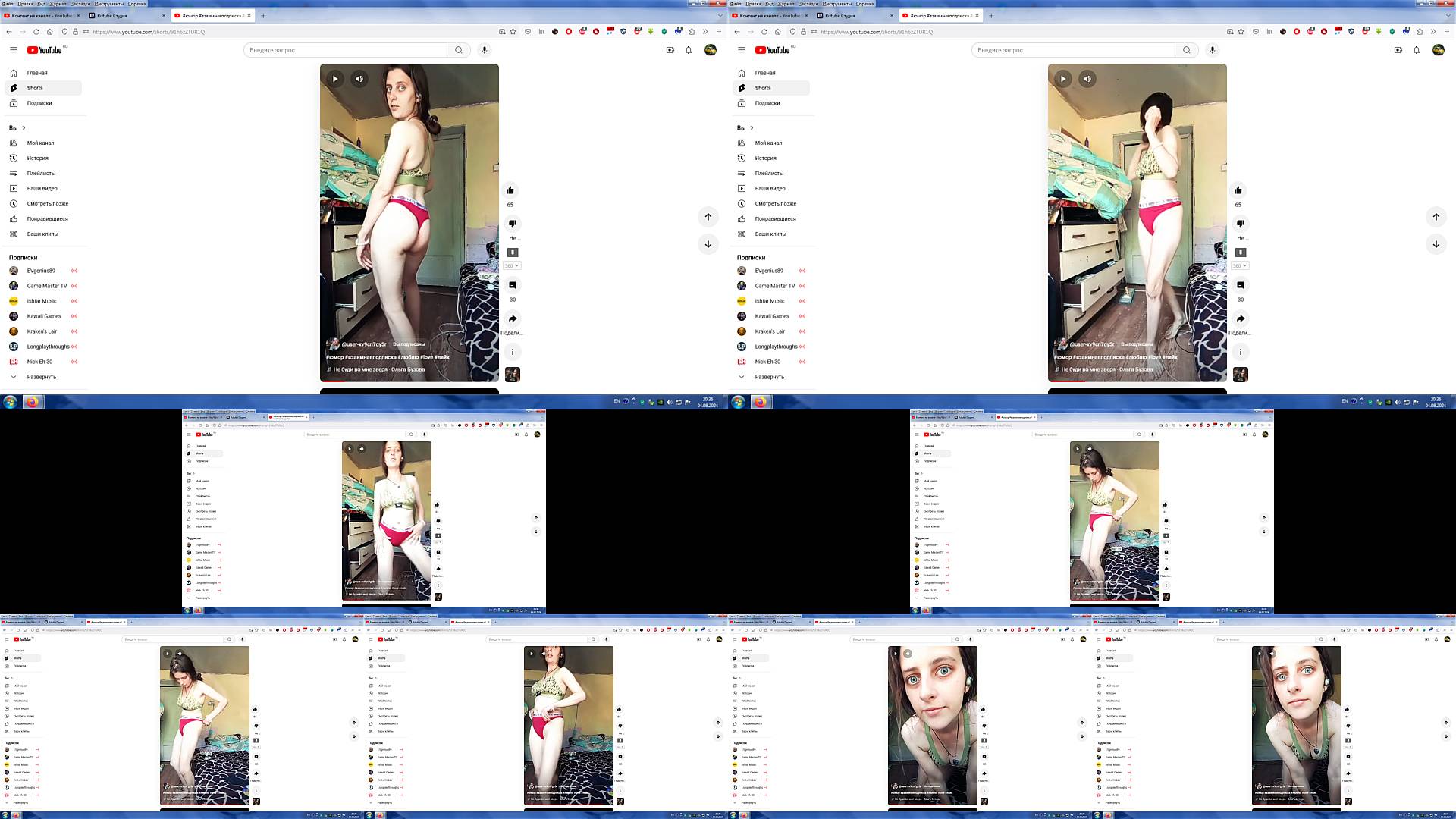Click the dislike thumbs-down icon

click(512, 224)
